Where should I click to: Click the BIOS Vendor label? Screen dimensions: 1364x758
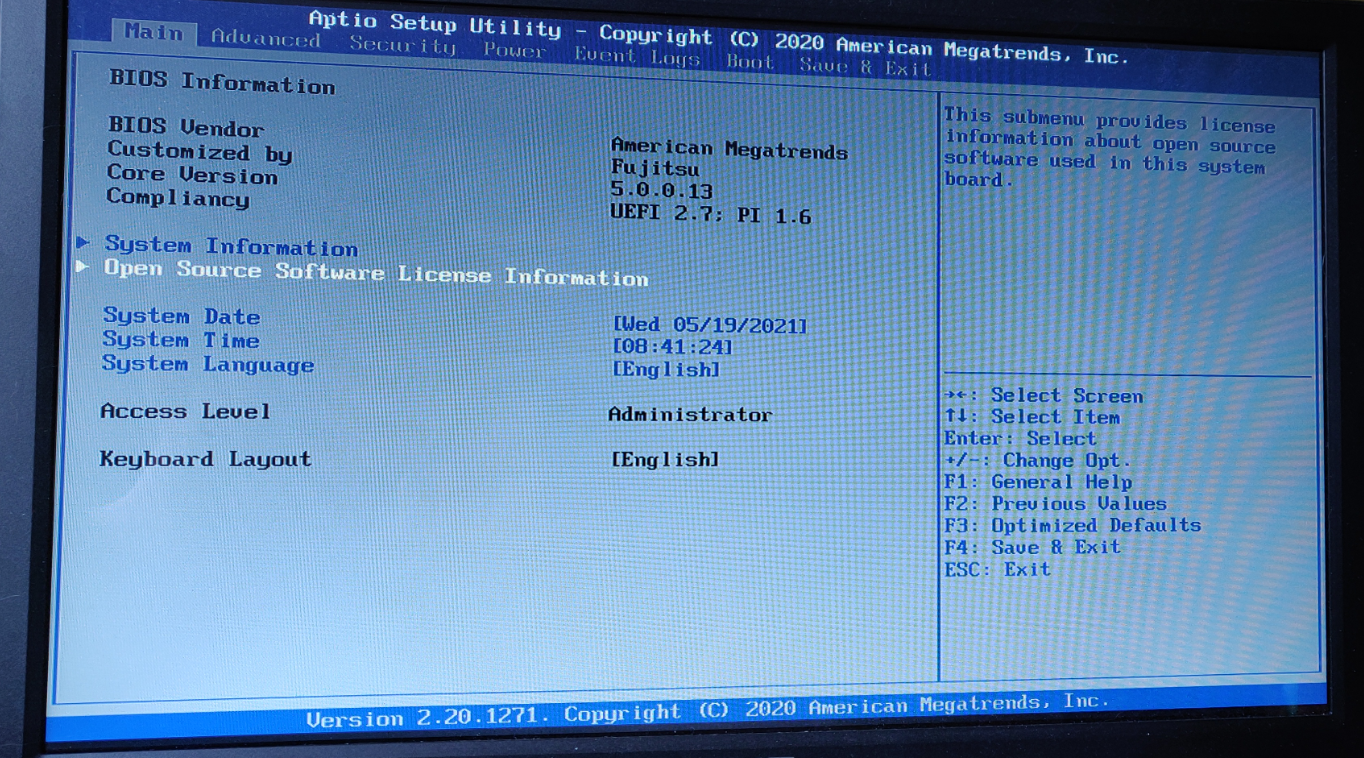pyautogui.click(x=186, y=127)
